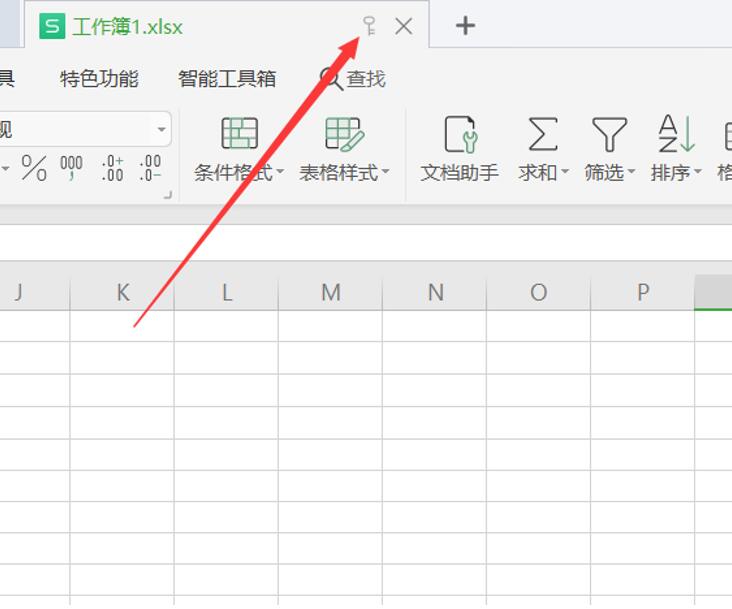Expand the 求和 dropdown arrow
Image resolution: width=732 pixels, height=609 pixels.
[565, 173]
